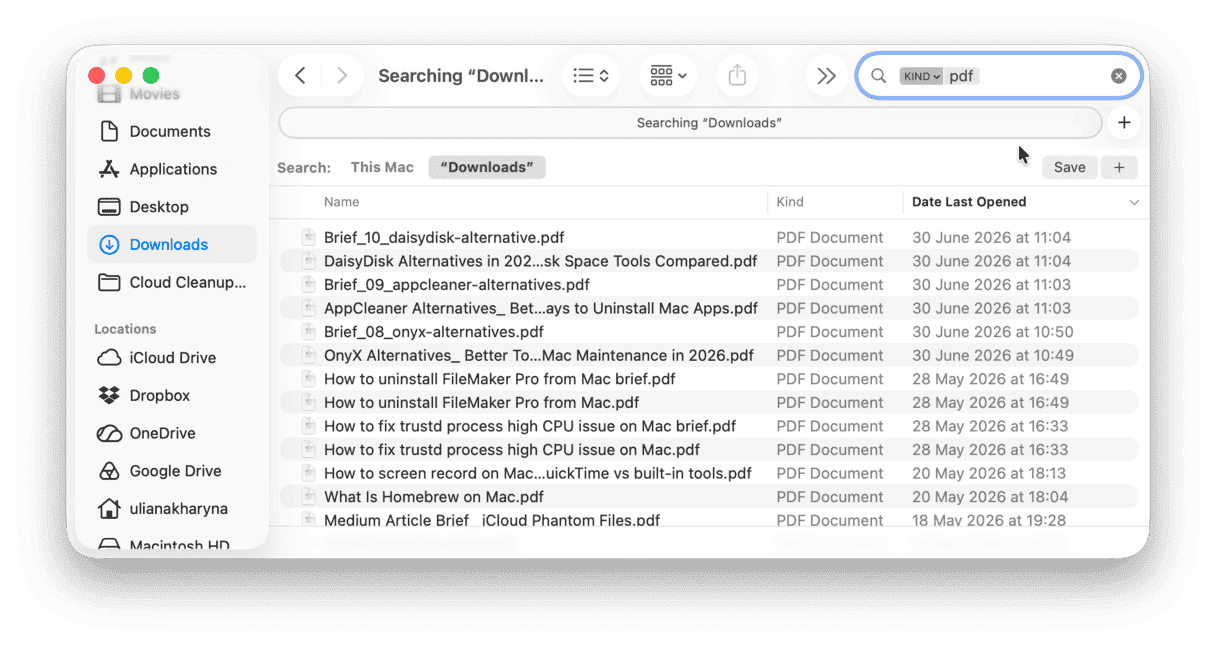Click the OneDrive cloud icon in sidebar
1216x646 pixels.
click(x=109, y=434)
